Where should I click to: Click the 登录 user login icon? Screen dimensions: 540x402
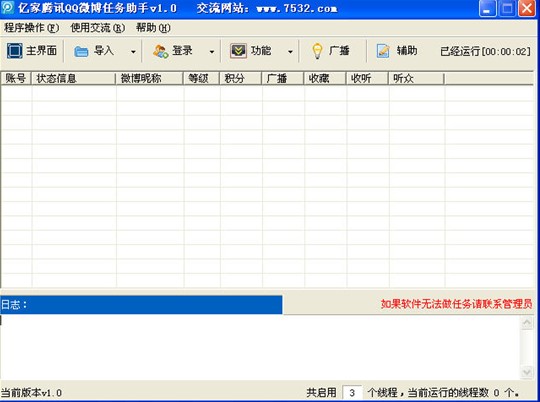pyautogui.click(x=160, y=51)
